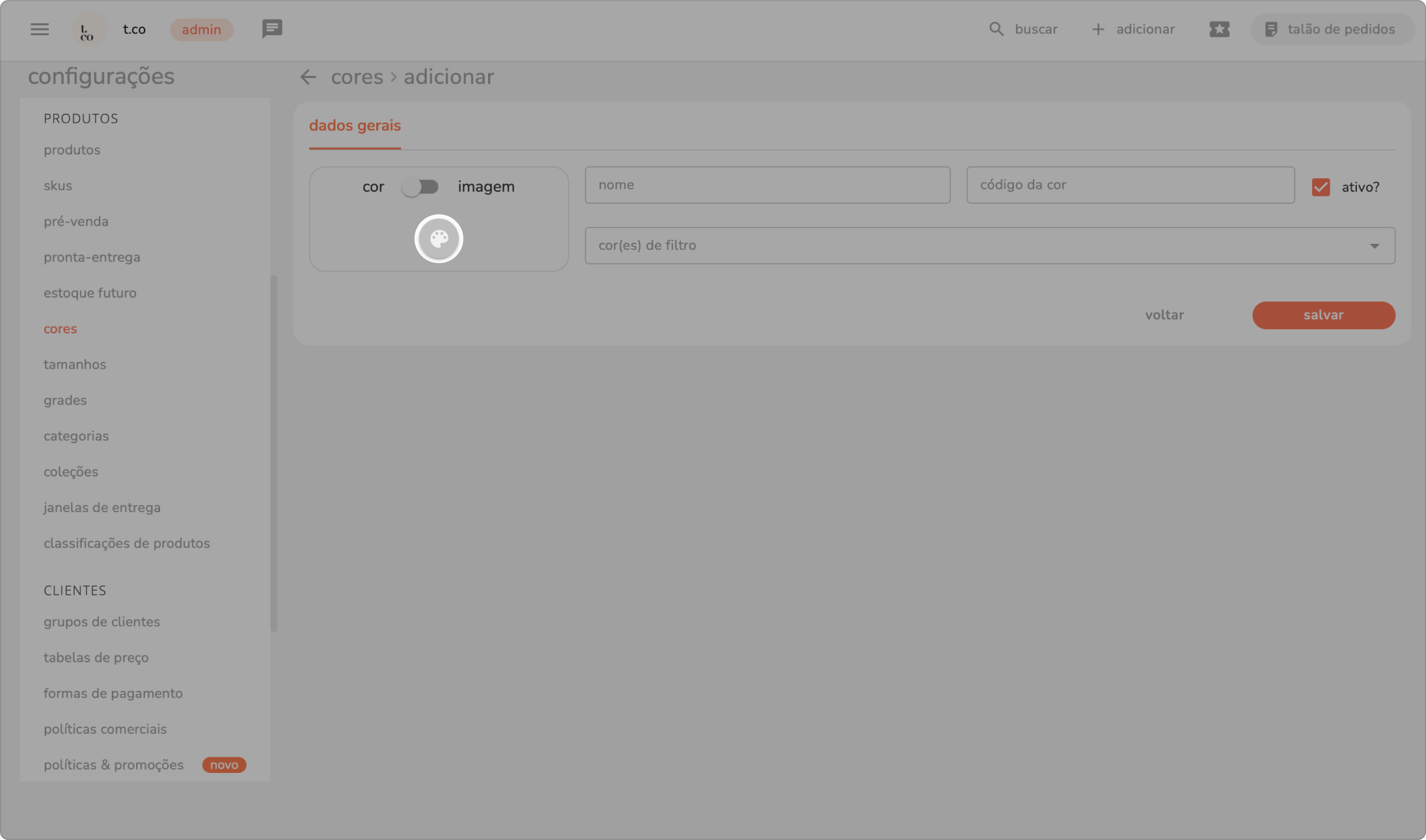Click the dropdown arrow in filter field

tap(1374, 245)
